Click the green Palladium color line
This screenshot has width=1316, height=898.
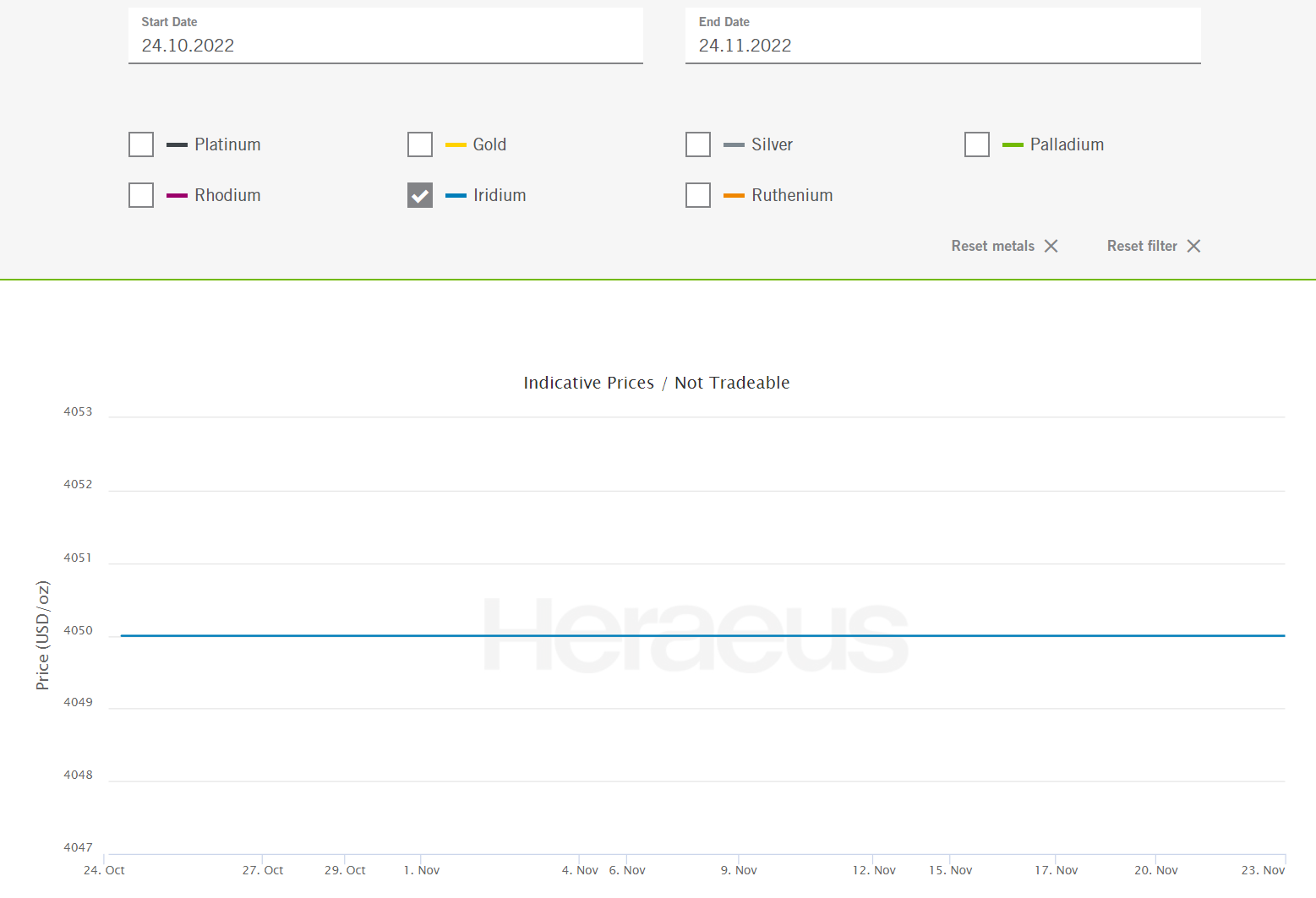click(1013, 144)
